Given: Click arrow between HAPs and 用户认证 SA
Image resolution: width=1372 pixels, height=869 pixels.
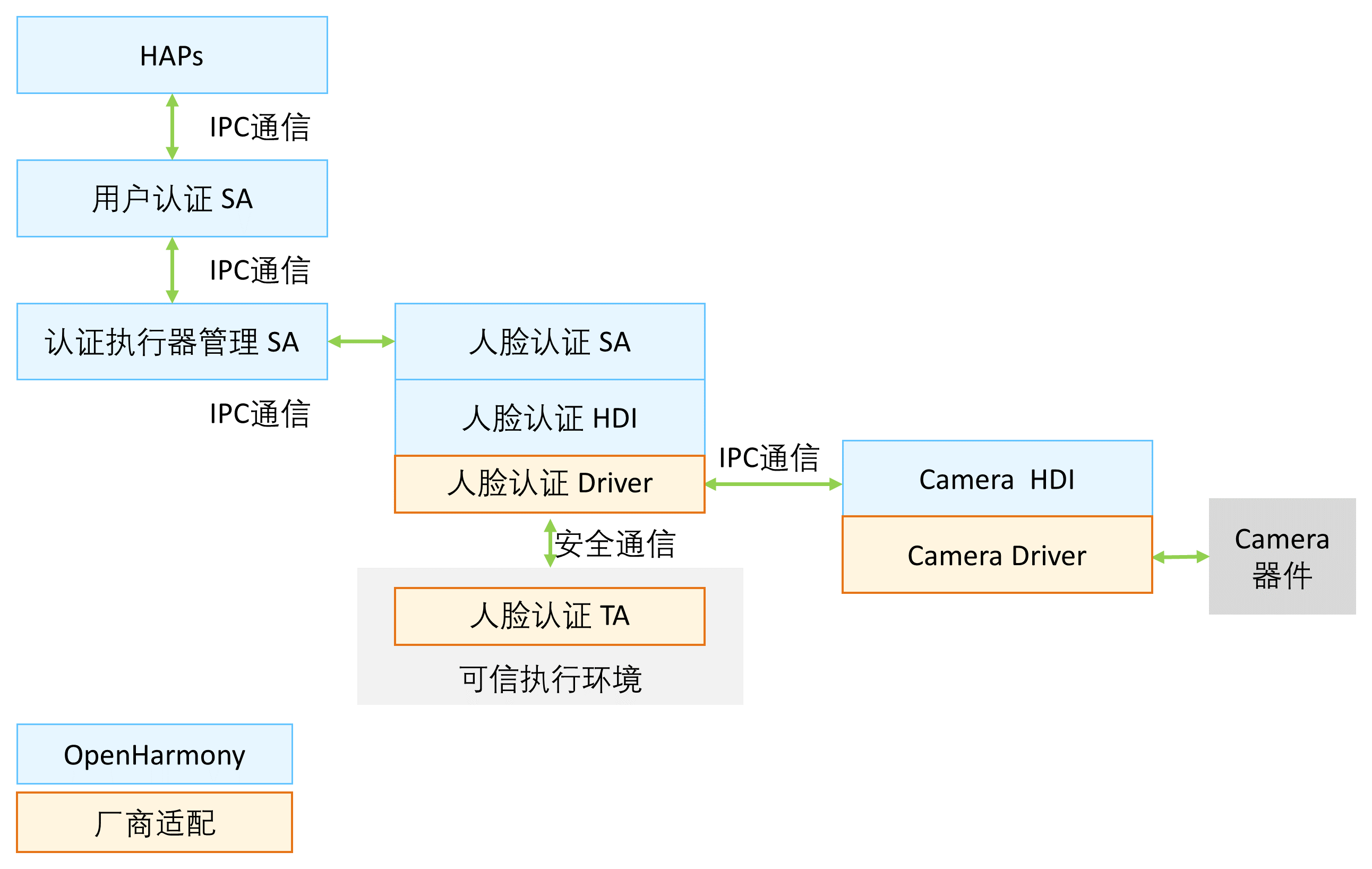Looking at the screenshot, I should 172,126.
